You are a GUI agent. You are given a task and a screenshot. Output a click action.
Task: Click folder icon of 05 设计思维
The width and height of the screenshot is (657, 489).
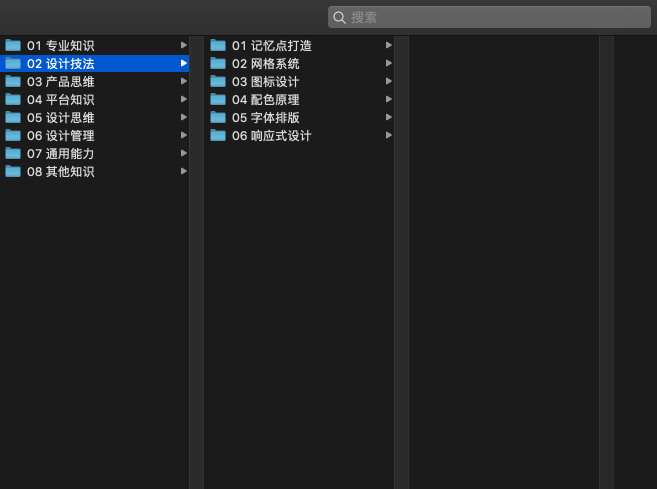pos(13,117)
